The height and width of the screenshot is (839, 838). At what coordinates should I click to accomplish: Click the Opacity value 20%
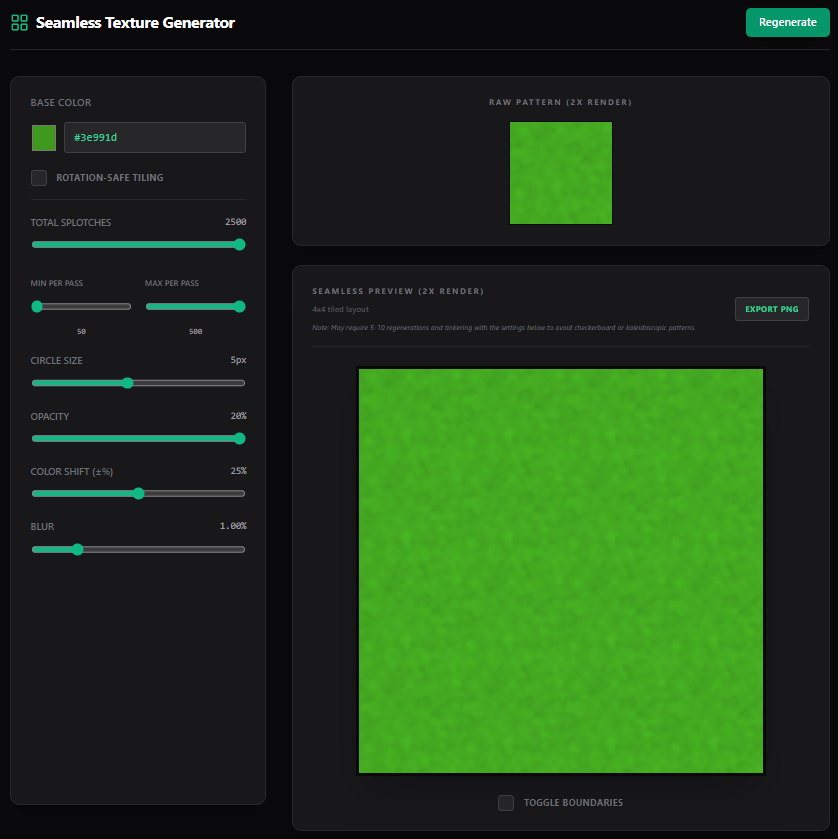239,416
